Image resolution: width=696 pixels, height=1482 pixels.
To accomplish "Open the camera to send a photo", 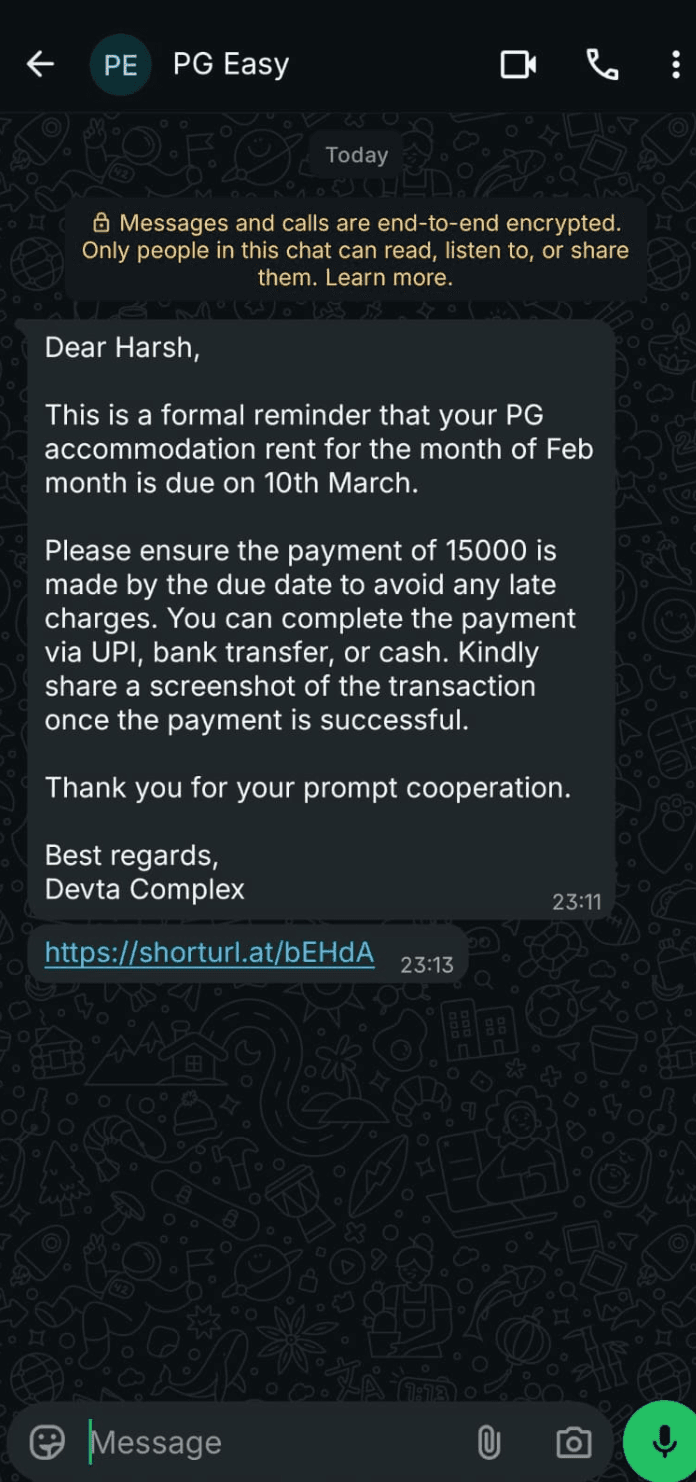I will click(572, 1441).
